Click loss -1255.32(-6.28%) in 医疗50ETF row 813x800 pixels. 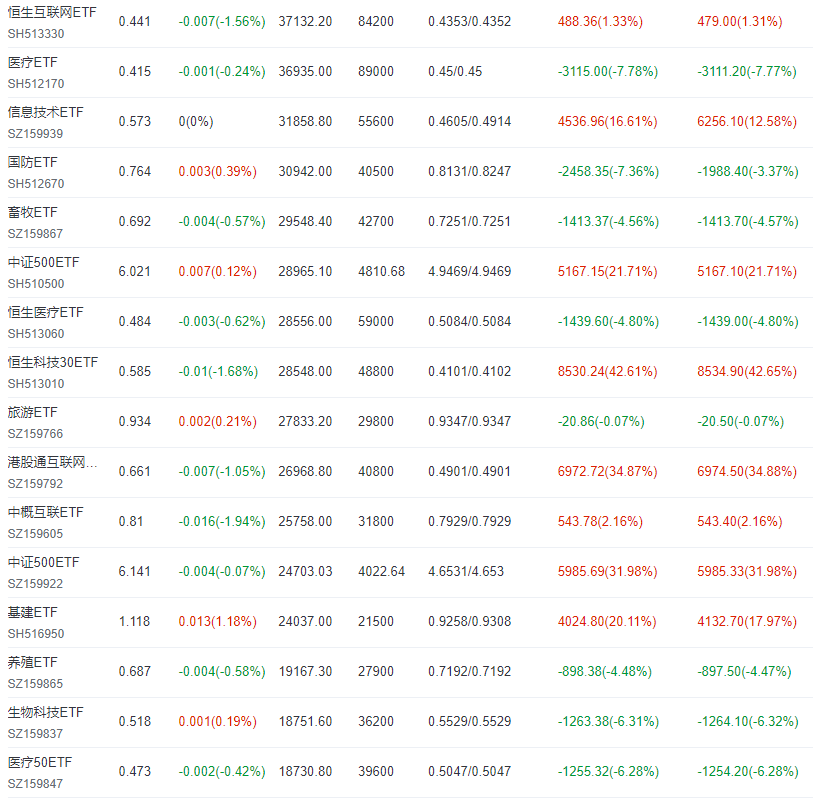click(608, 771)
